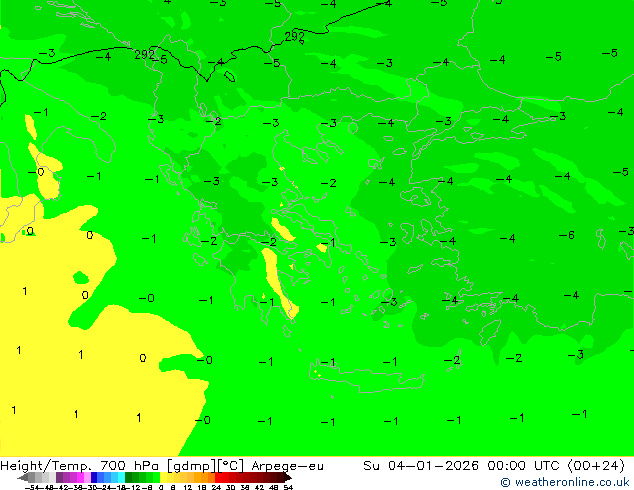634x490 pixels.
Task: Click the bright red 24°C legend swatch
Action: click(x=218, y=477)
